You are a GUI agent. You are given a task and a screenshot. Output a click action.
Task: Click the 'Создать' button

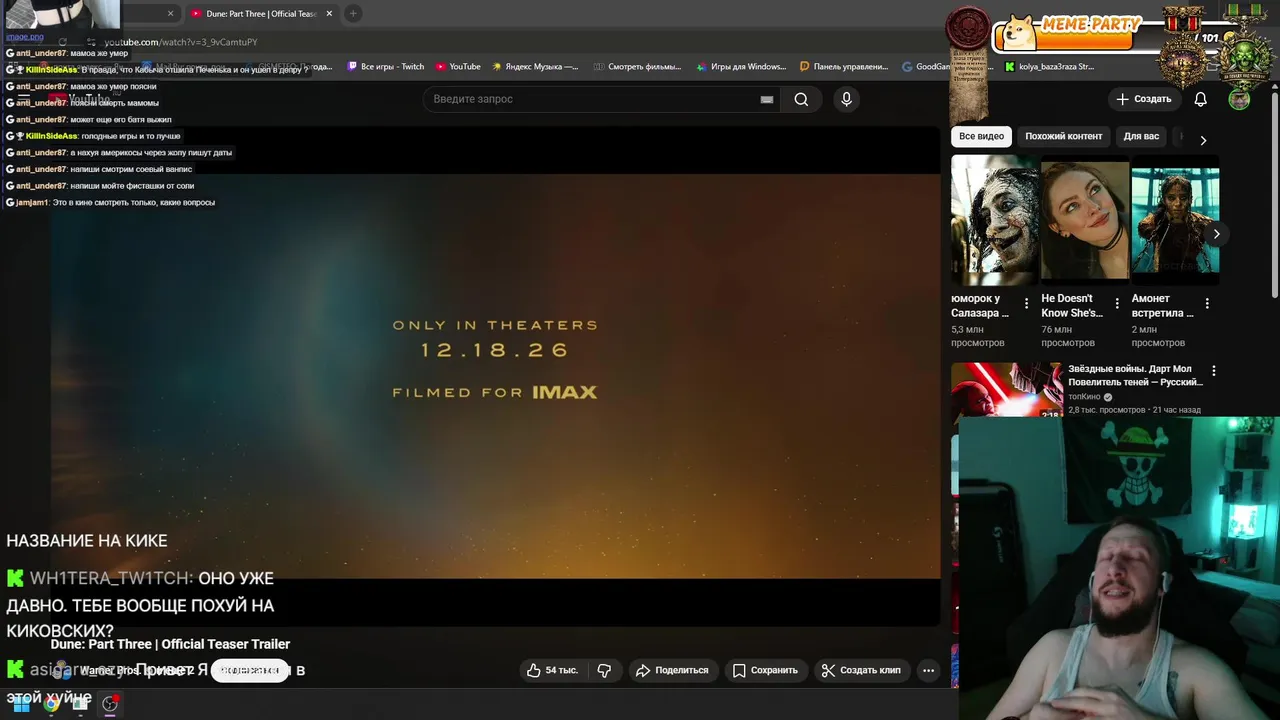[1144, 99]
